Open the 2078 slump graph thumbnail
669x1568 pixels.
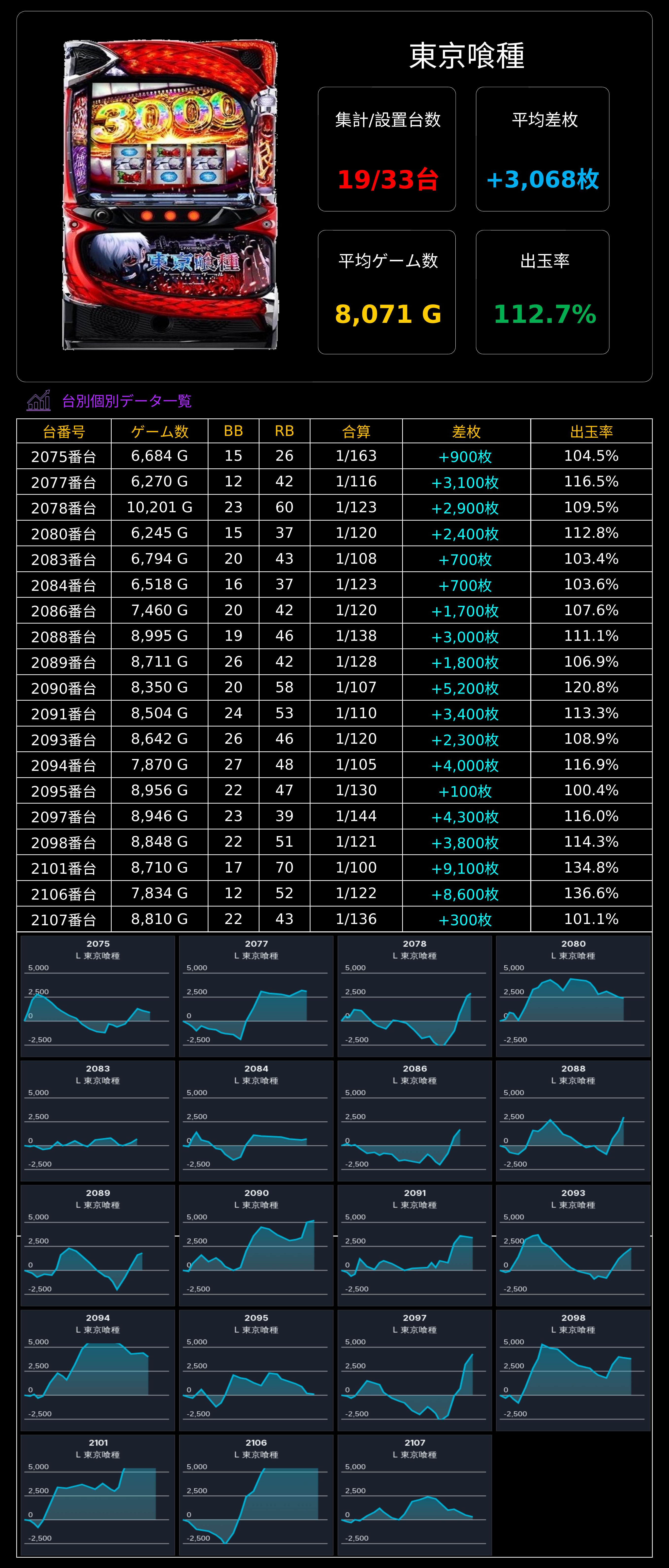click(415, 996)
